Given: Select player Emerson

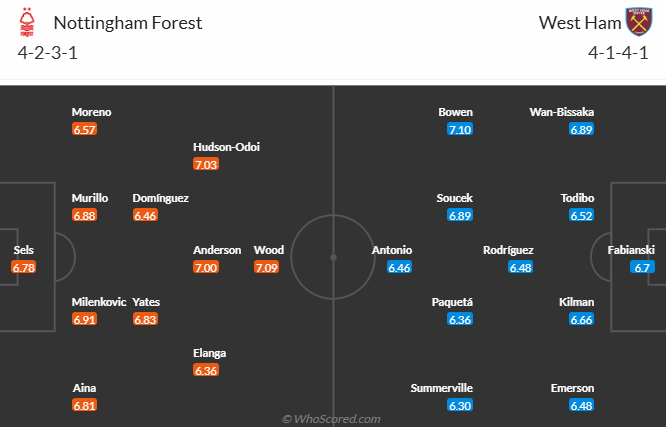Looking at the screenshot, I should point(572,388).
